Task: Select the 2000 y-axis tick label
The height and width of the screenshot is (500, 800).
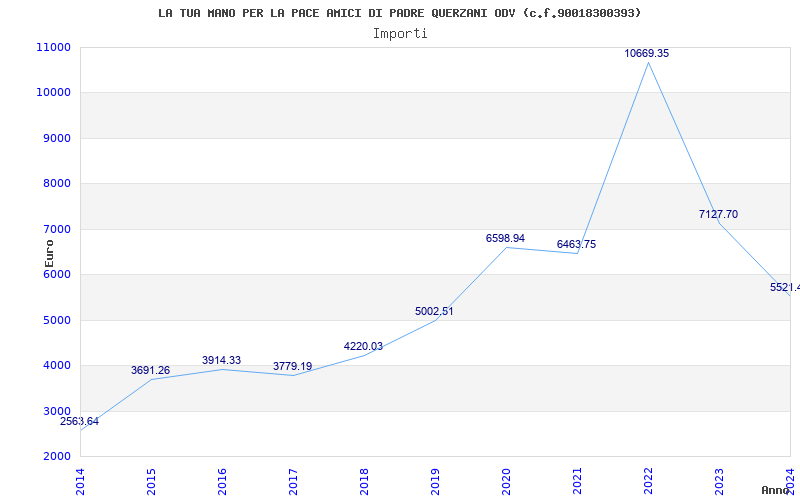Action: coord(56,457)
